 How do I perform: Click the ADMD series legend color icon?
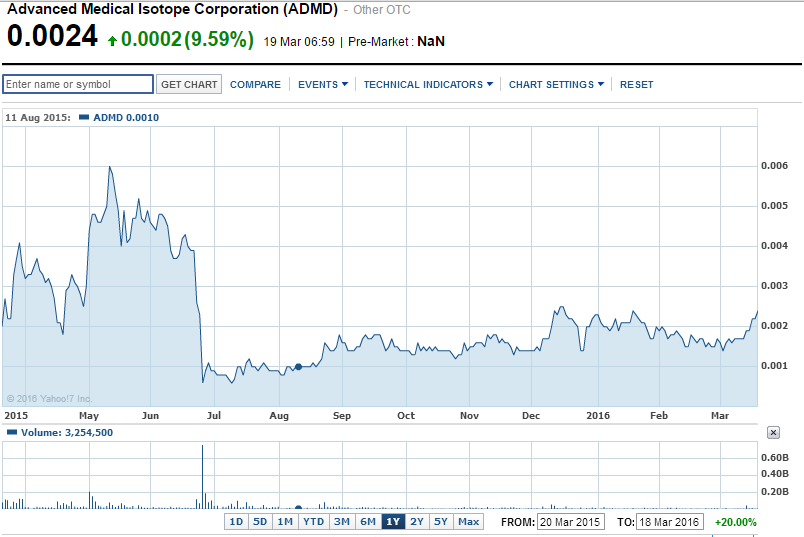84,117
